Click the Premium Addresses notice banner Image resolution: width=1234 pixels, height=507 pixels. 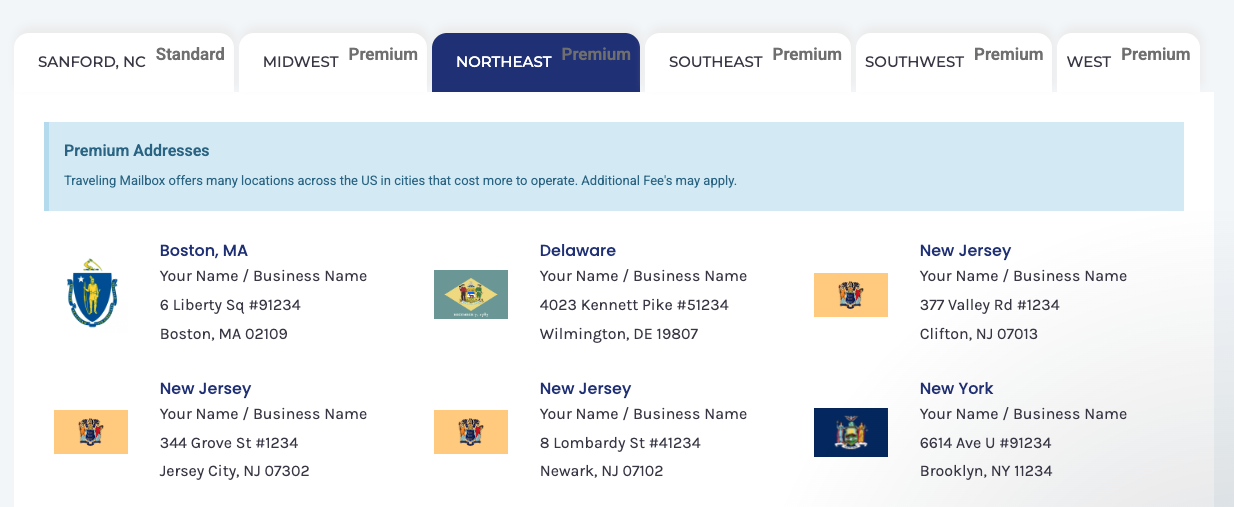pyautogui.click(x=614, y=166)
